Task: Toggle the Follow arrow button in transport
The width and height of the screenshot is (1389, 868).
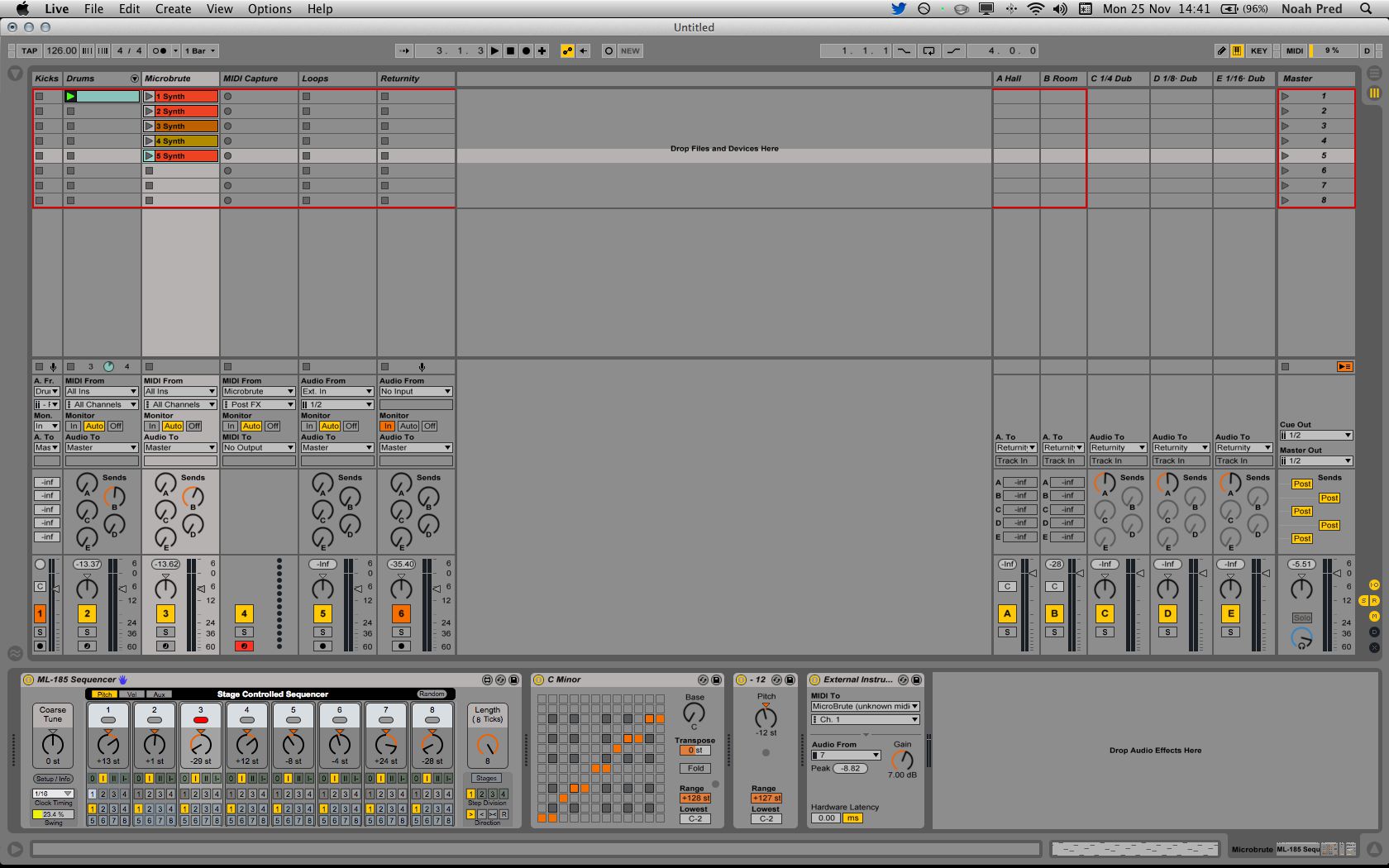Action: [x=404, y=50]
